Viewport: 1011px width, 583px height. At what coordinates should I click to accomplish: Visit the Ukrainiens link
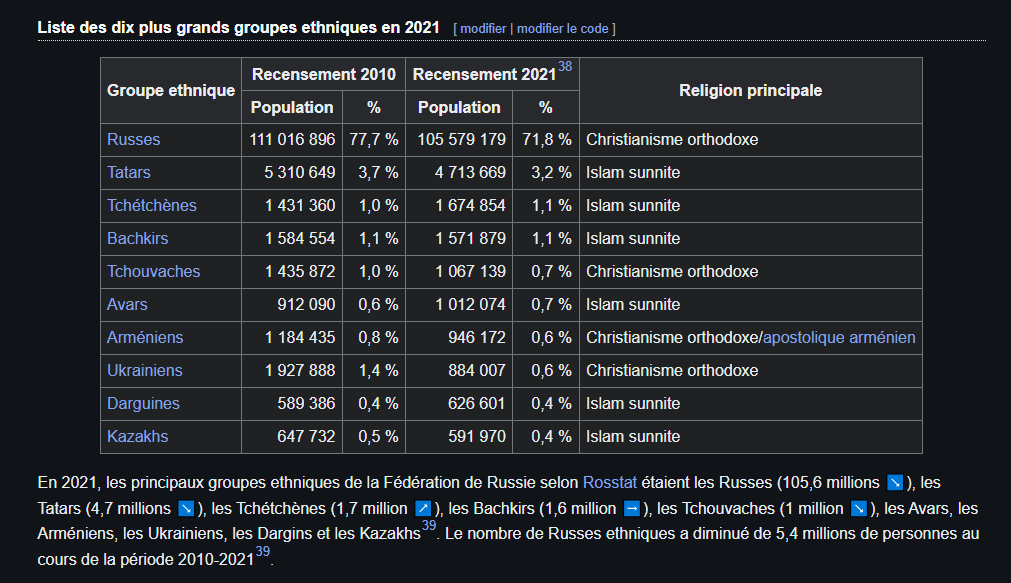click(x=145, y=370)
